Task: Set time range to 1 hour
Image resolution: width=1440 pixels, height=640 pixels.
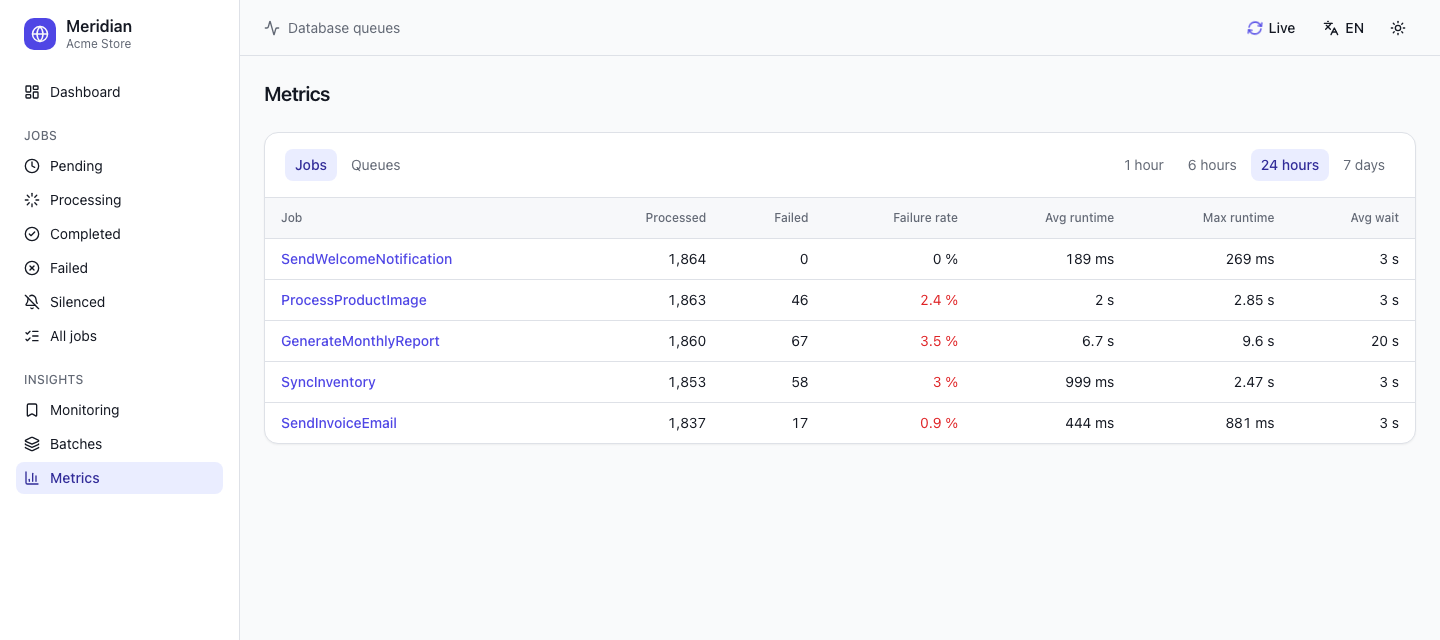Action: 1144,165
